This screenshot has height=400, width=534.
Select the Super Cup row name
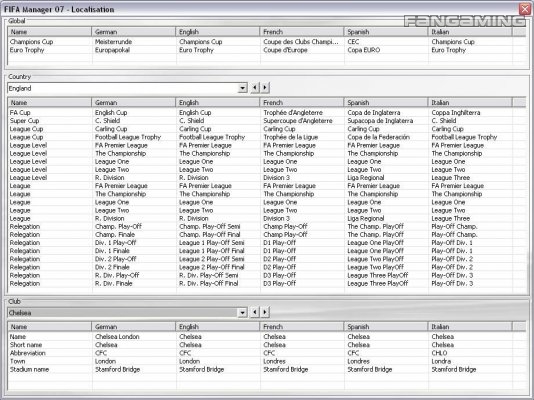point(25,121)
